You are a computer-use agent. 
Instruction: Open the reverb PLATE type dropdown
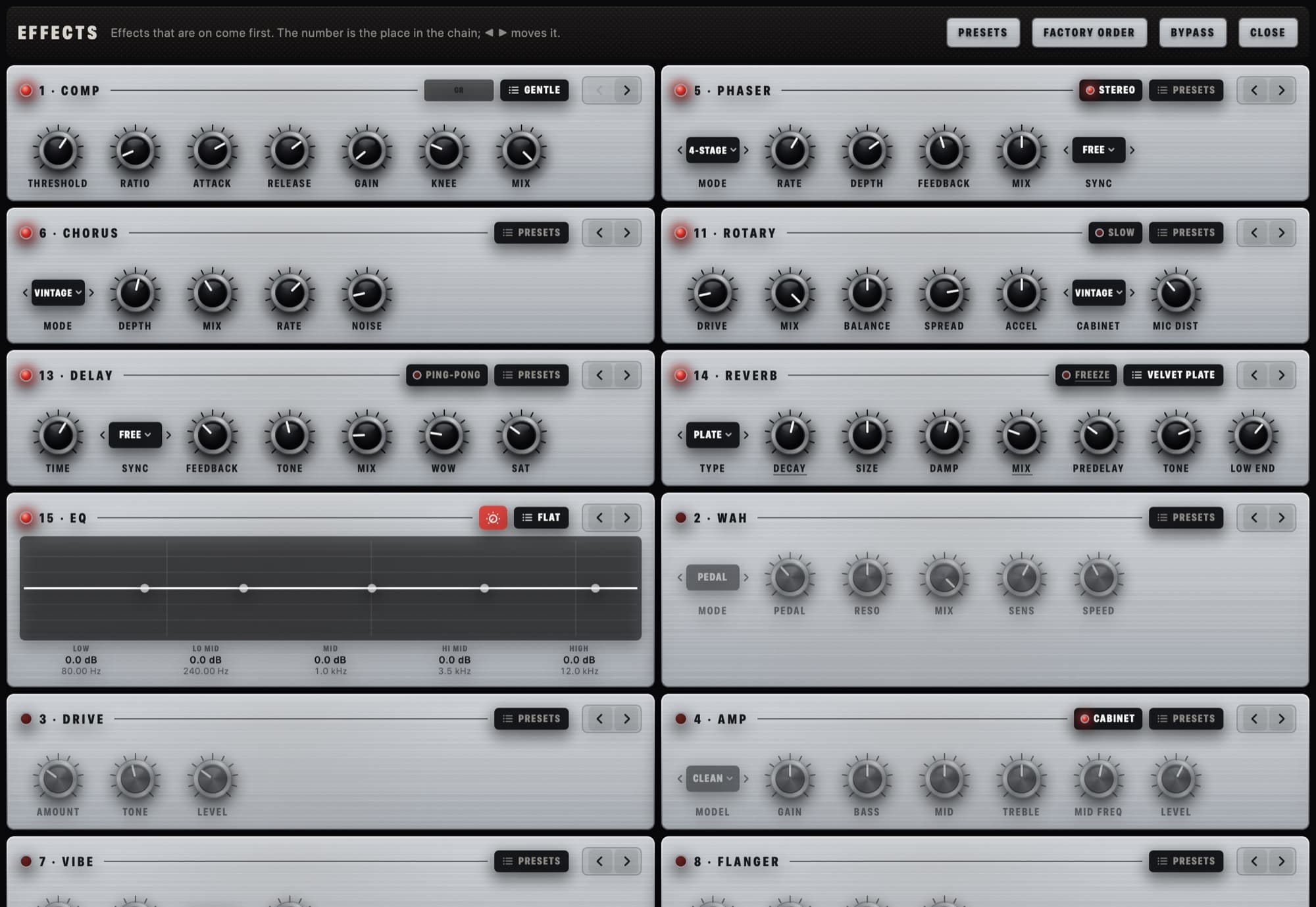pos(713,435)
